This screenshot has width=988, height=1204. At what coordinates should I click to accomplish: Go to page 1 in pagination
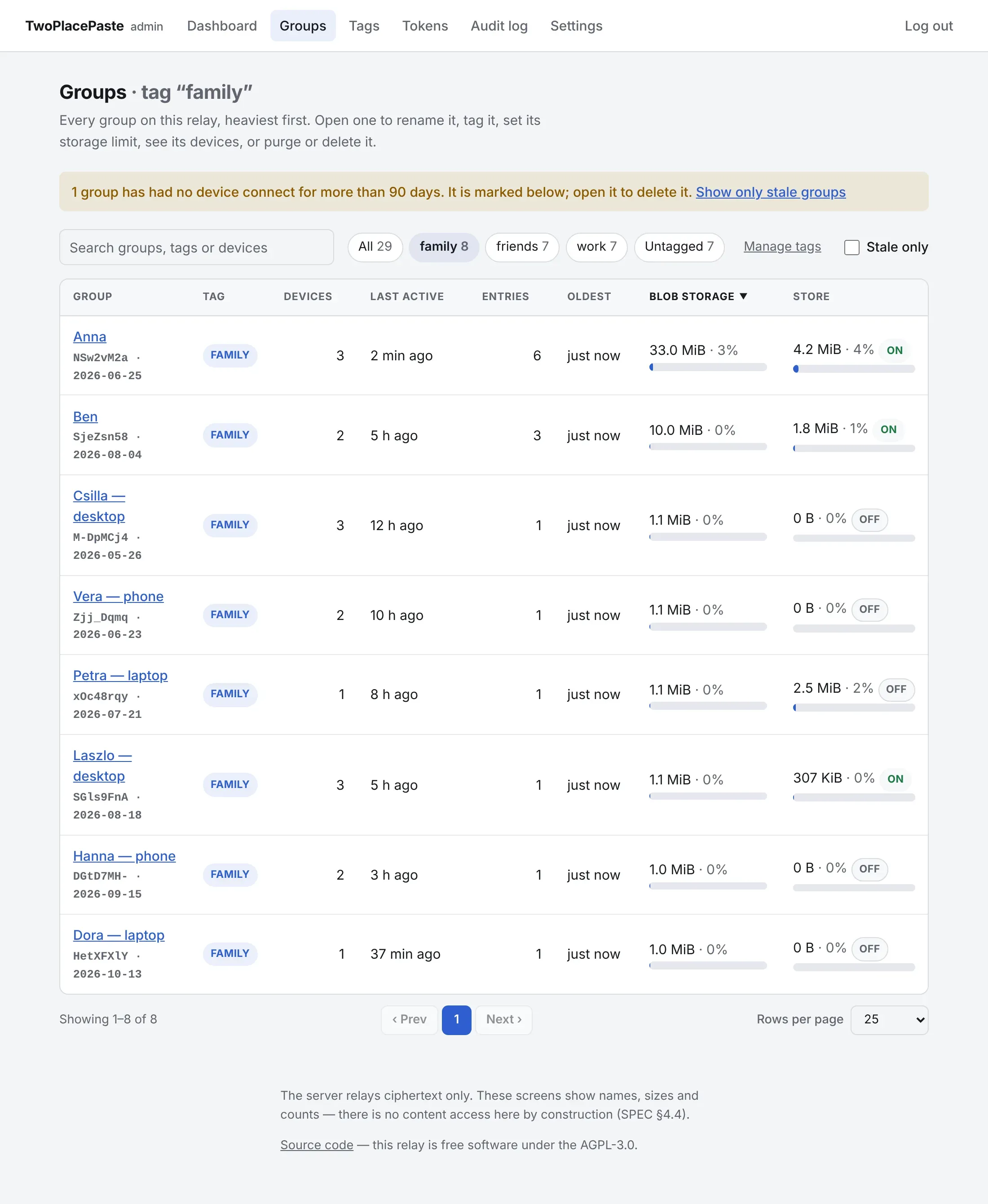456,1019
